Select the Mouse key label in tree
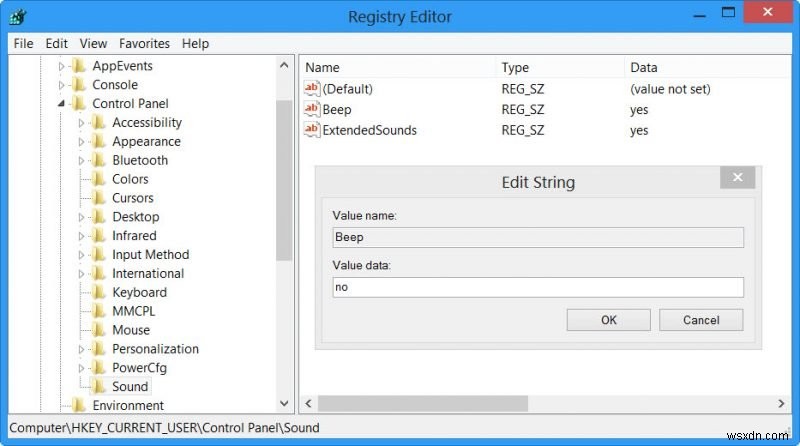 [131, 330]
